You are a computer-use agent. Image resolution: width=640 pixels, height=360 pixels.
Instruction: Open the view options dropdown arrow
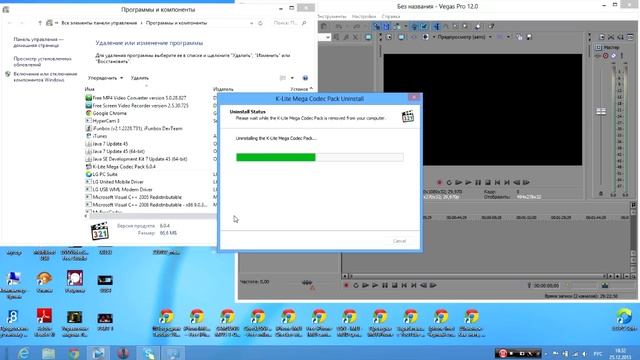[x=292, y=78]
